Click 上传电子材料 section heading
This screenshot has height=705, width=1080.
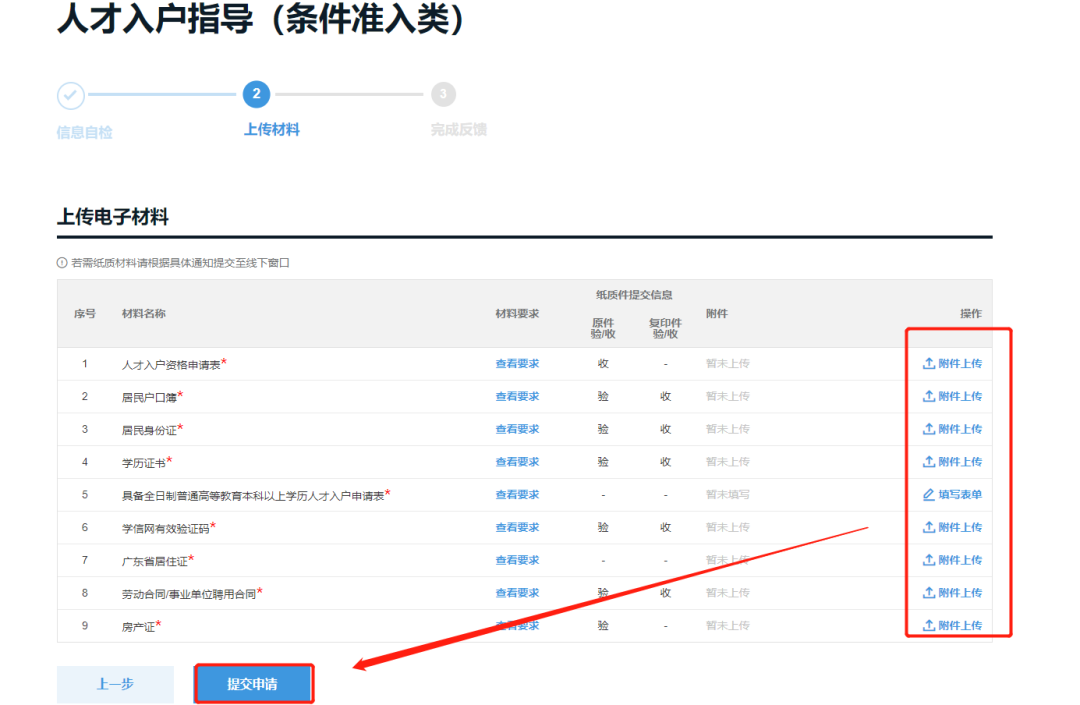pyautogui.click(x=113, y=217)
